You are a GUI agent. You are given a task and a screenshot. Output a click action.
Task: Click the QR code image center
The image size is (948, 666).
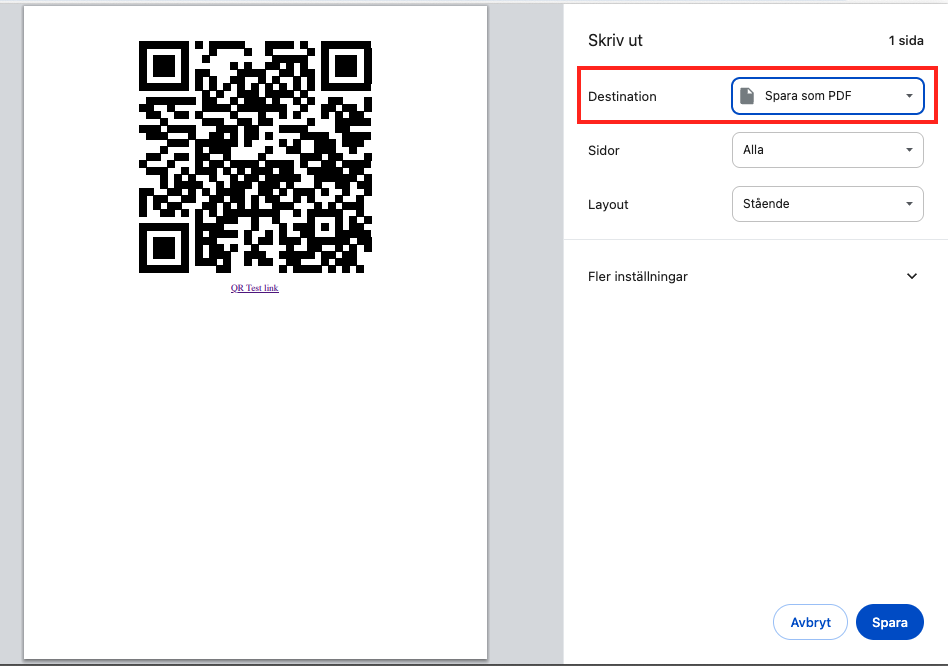pos(256,157)
